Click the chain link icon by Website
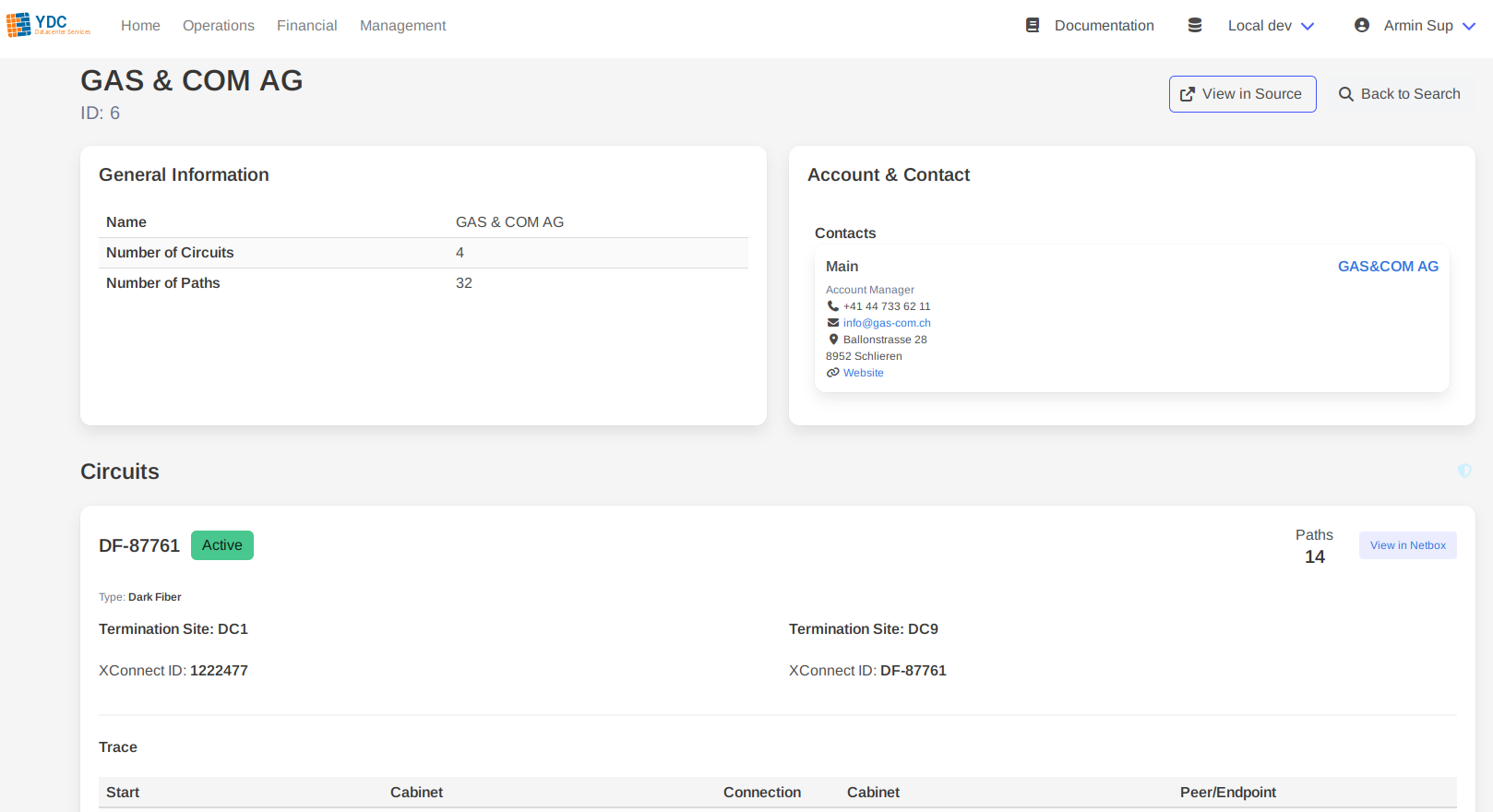 tap(832, 373)
